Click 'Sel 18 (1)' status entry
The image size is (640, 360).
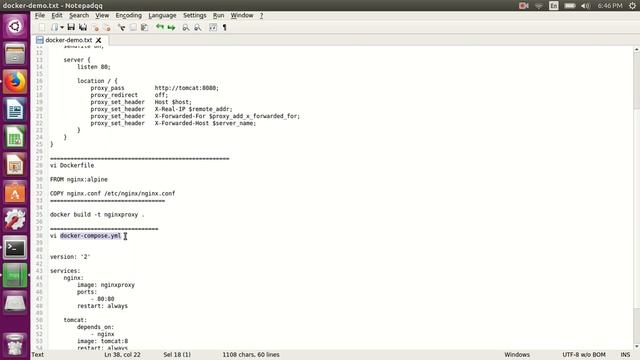click(177, 355)
